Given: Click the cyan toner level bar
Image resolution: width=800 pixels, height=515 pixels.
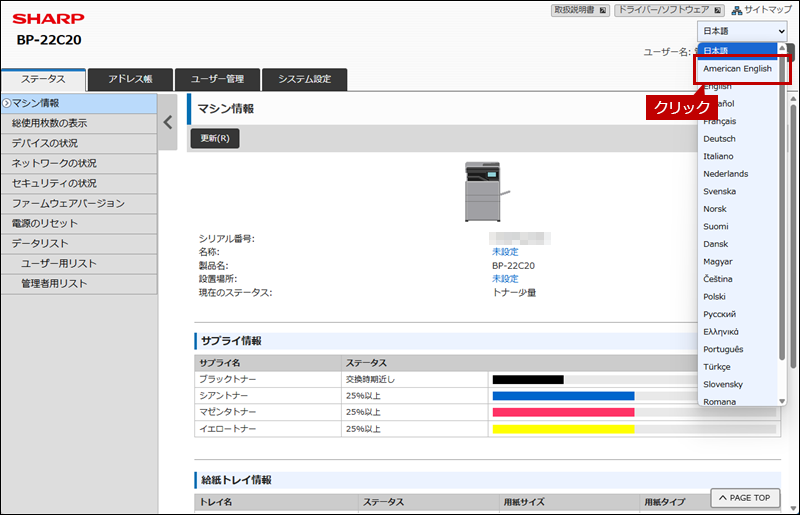Looking at the screenshot, I should pyautogui.click(x=563, y=396).
